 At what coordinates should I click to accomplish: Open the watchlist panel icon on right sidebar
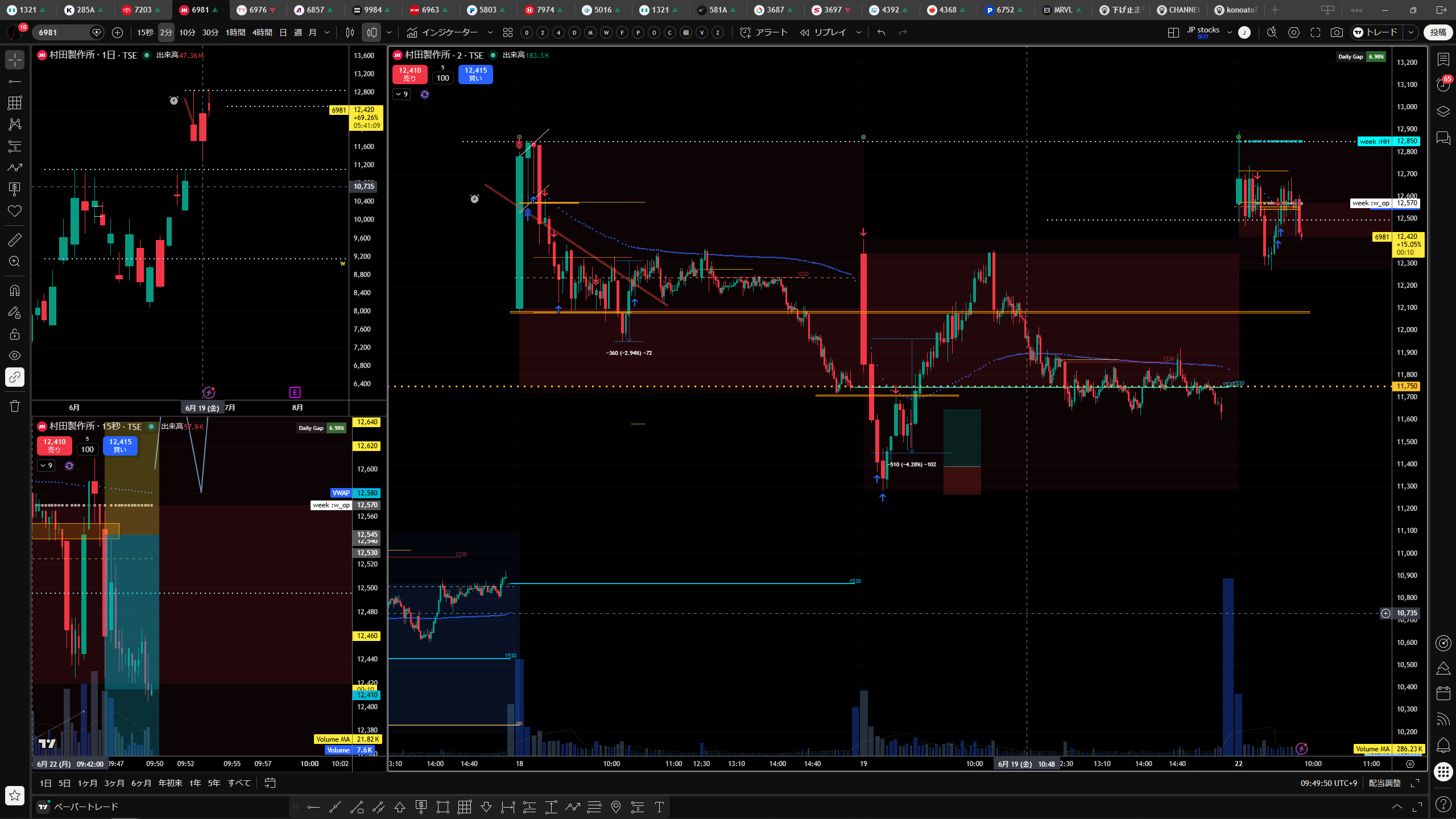1443,59
